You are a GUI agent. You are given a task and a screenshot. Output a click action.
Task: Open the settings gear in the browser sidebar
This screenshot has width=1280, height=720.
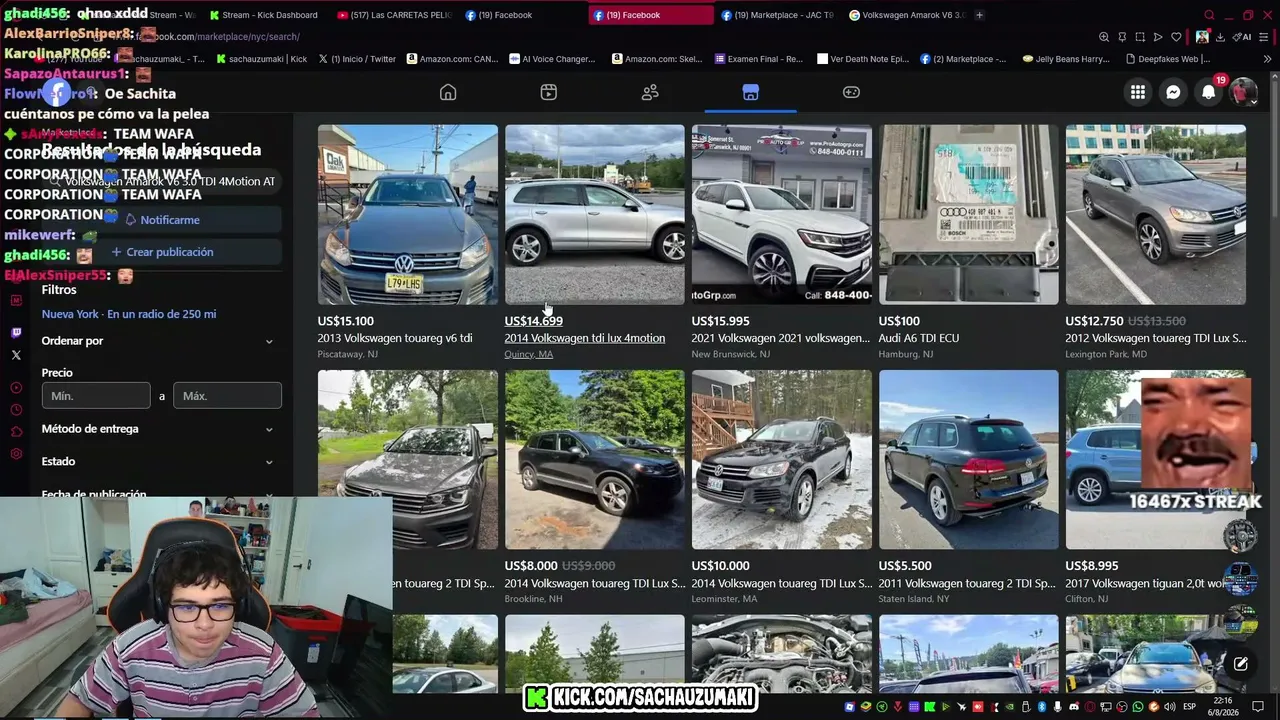pyautogui.click(x=16, y=454)
